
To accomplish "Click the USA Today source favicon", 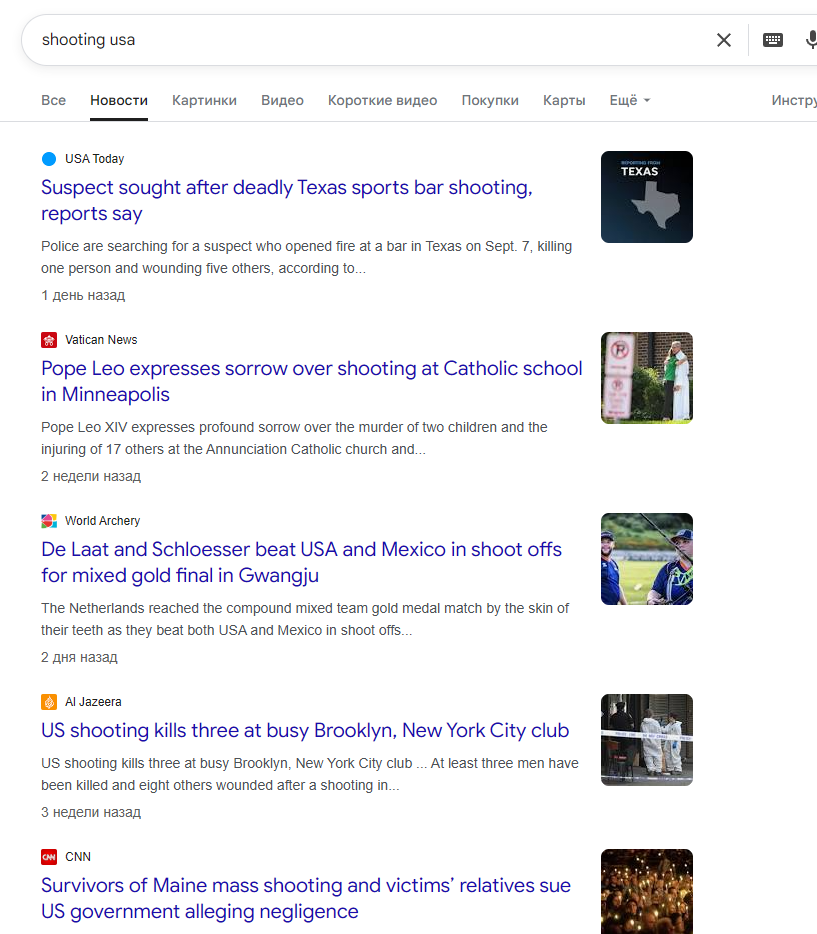I will click(x=49, y=159).
